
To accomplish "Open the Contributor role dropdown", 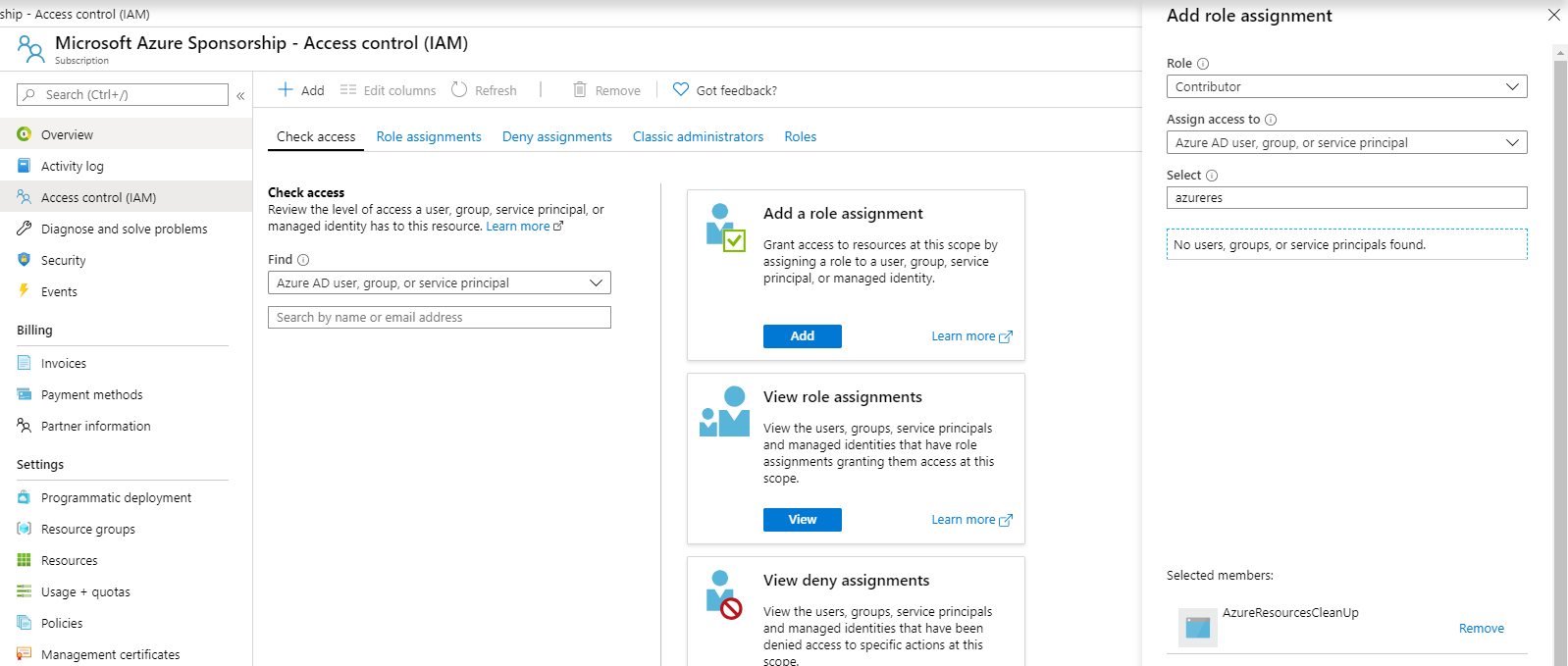I will [1346, 86].
